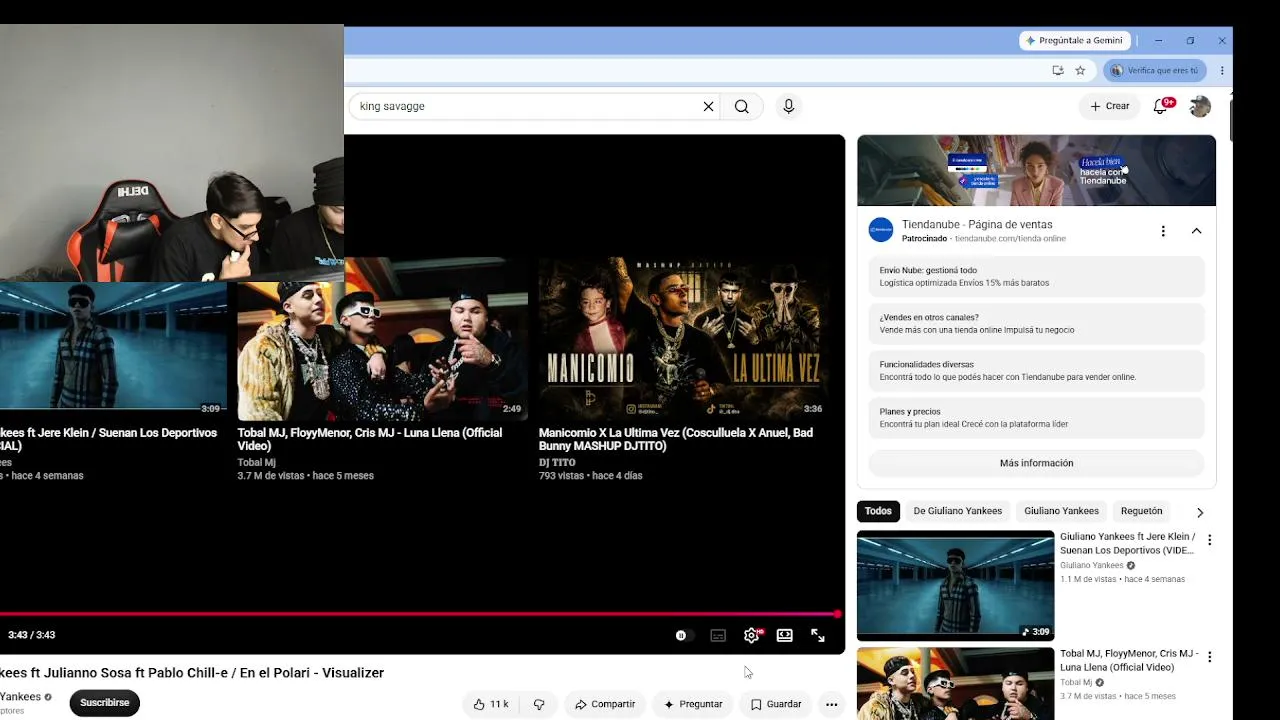Click the Tobal Mj channel under endscreen video
1280x720 pixels.
pos(256,463)
